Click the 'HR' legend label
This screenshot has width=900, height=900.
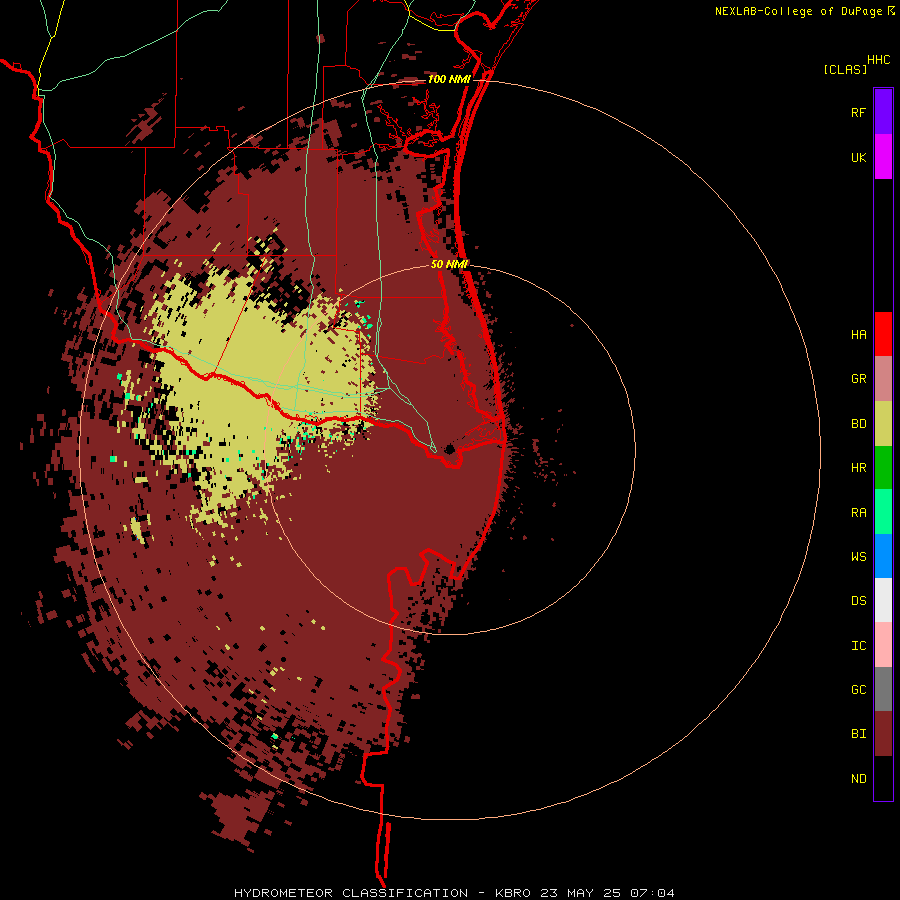click(x=858, y=468)
